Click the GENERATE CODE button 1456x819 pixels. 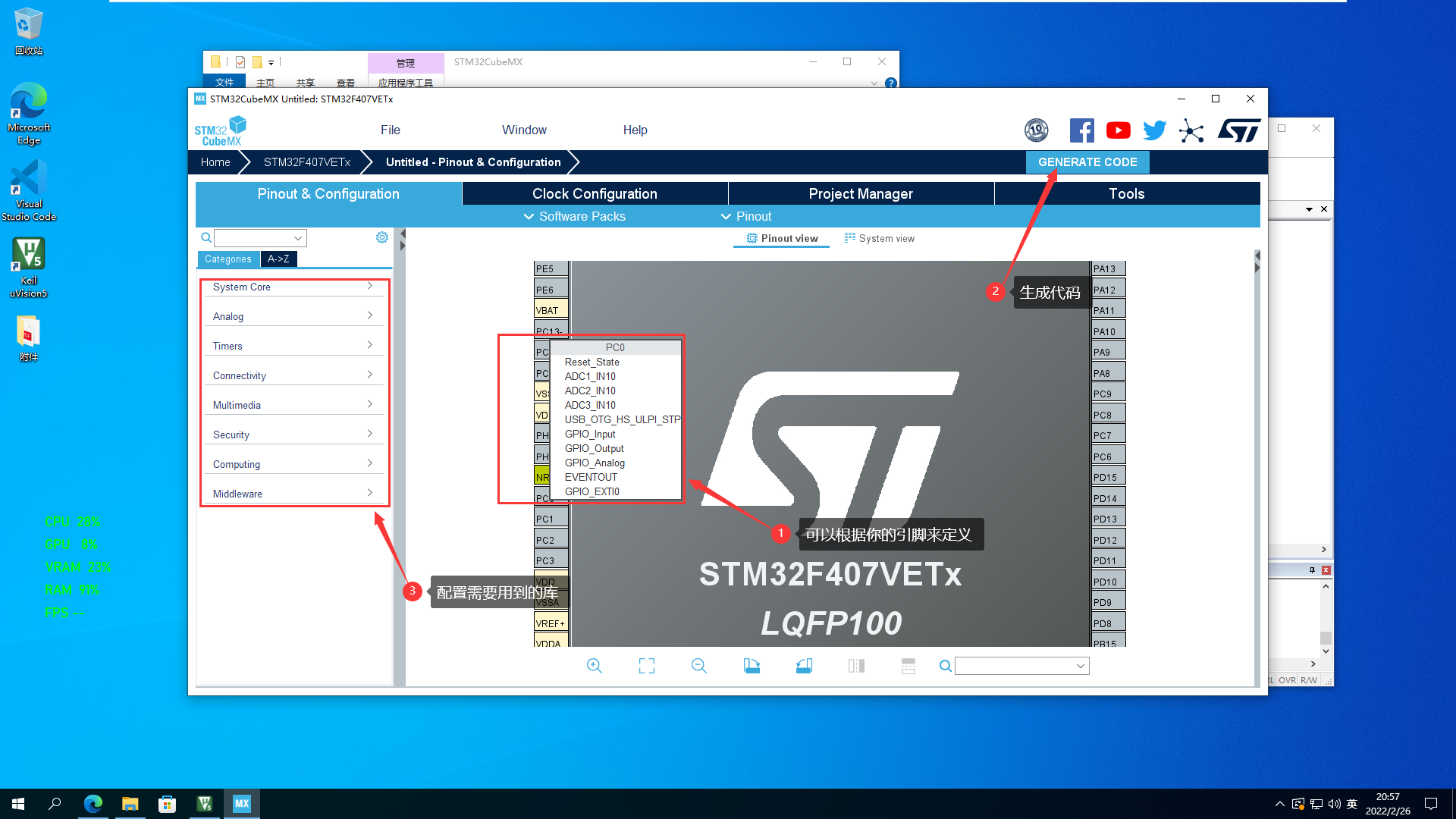click(x=1087, y=162)
